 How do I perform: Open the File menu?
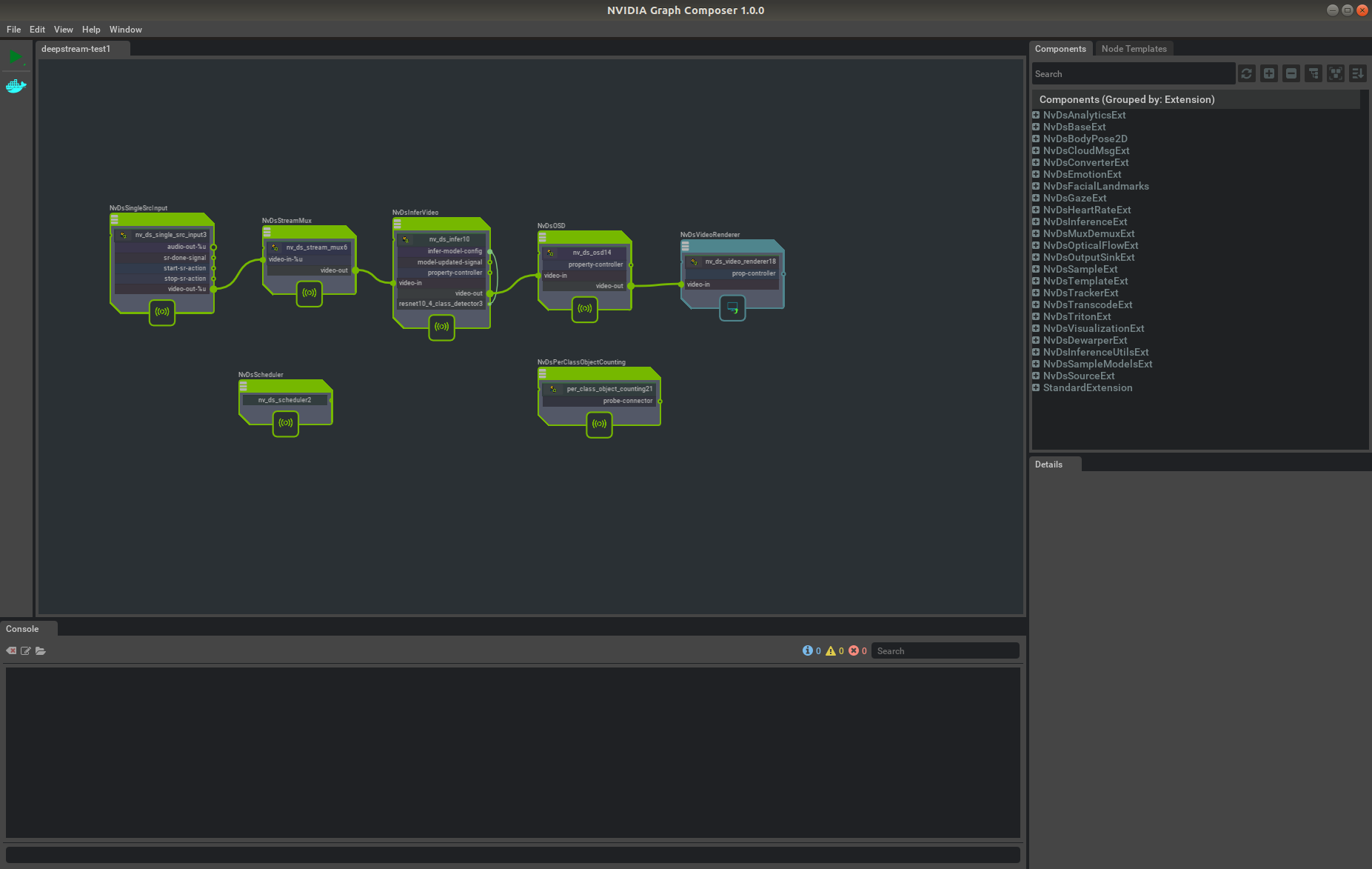(x=13, y=30)
